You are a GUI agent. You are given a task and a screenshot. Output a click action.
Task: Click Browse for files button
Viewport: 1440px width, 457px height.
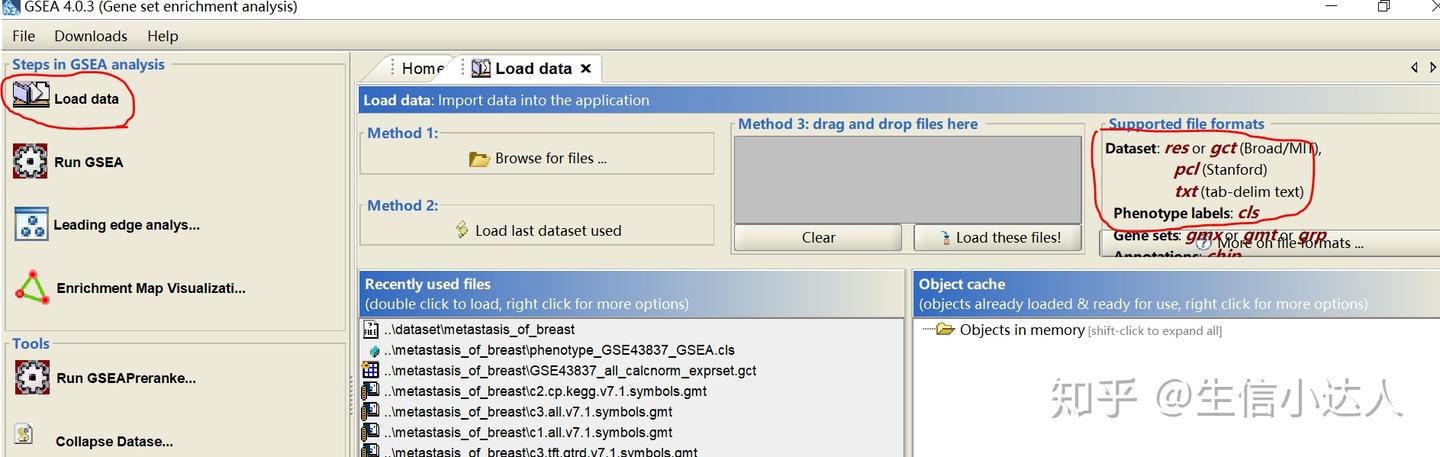coord(538,158)
